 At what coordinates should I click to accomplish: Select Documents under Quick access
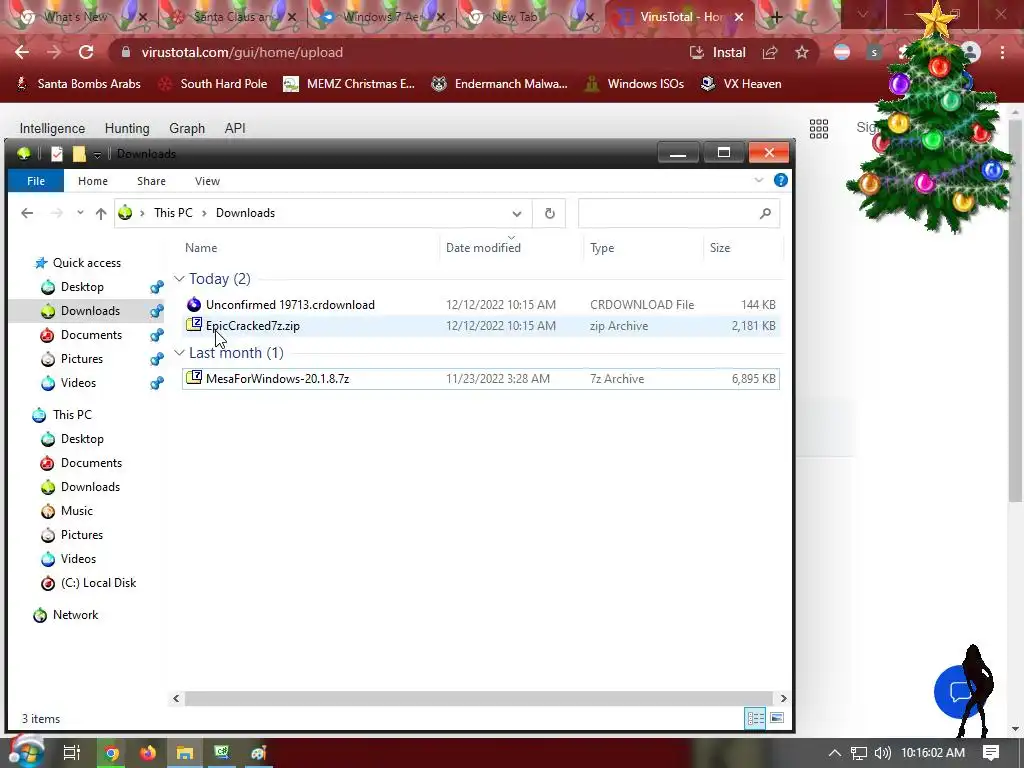coord(91,335)
